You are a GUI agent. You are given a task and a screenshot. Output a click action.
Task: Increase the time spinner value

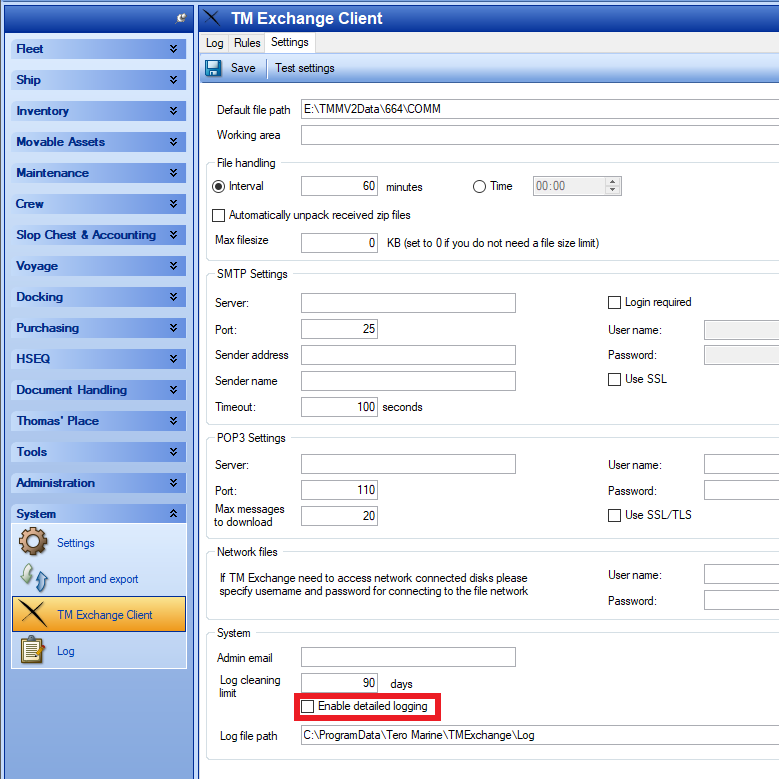tap(613, 182)
